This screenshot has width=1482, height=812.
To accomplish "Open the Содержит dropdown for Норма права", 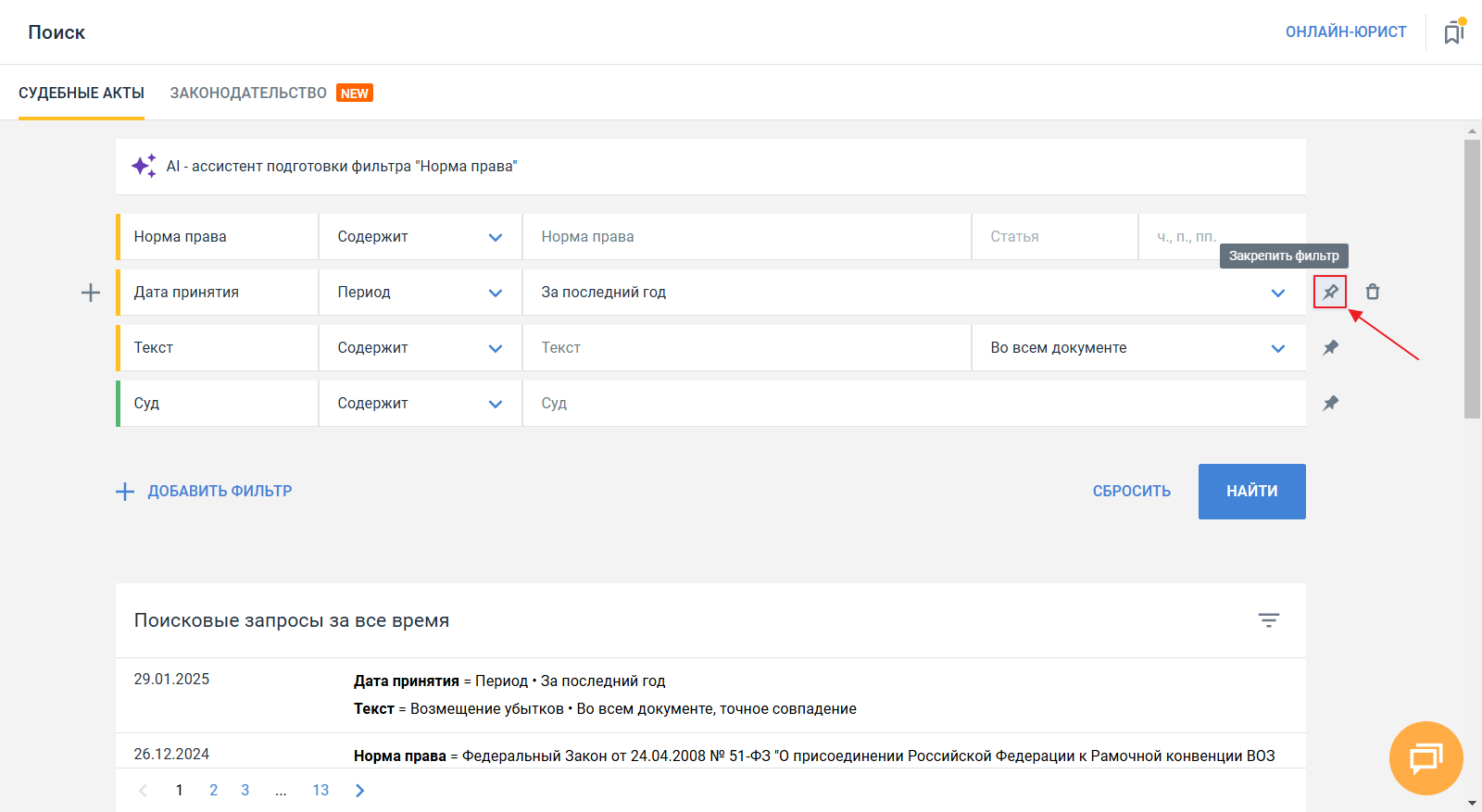I will point(421,237).
